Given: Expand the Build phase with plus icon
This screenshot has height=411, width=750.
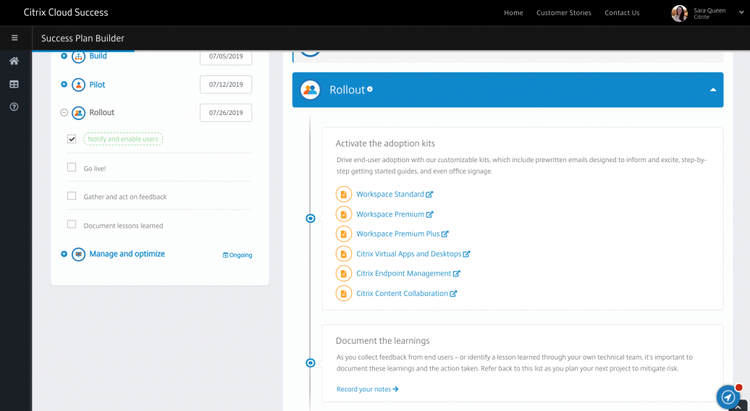Looking at the screenshot, I should 64,56.
